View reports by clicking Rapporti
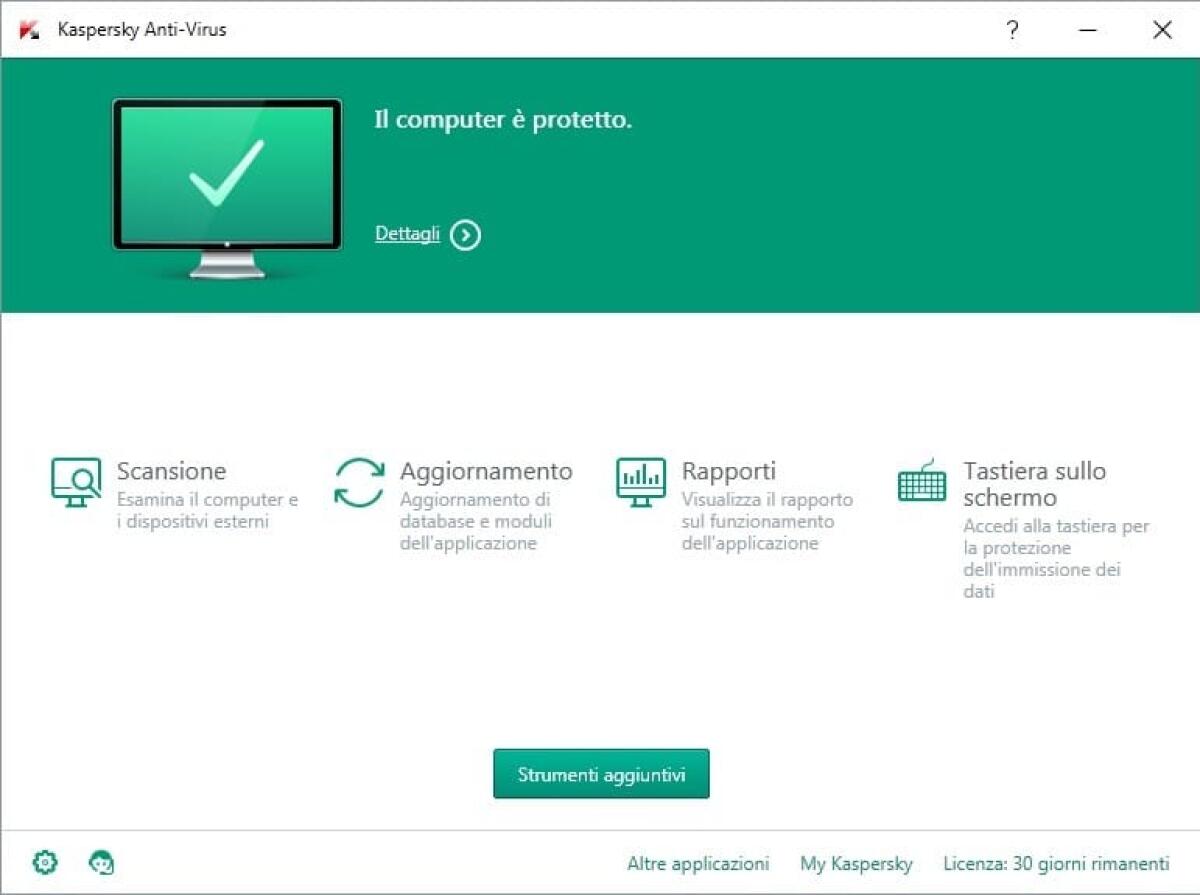 [x=729, y=470]
